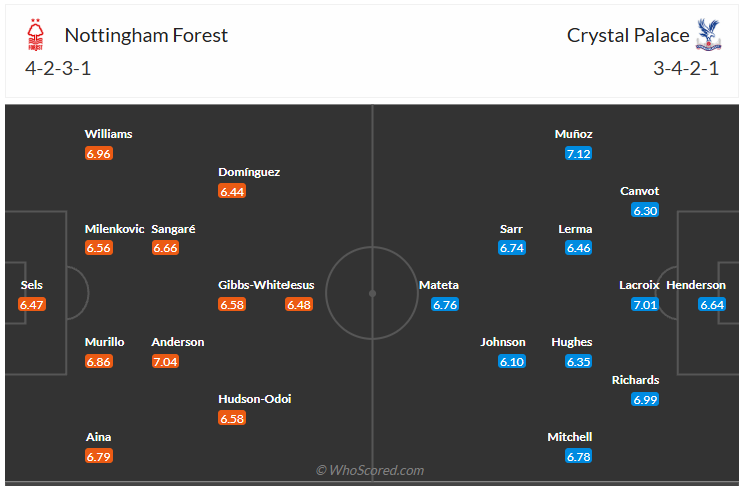Click the Nottingham Forest club crest
The image size is (743, 486).
36,36
